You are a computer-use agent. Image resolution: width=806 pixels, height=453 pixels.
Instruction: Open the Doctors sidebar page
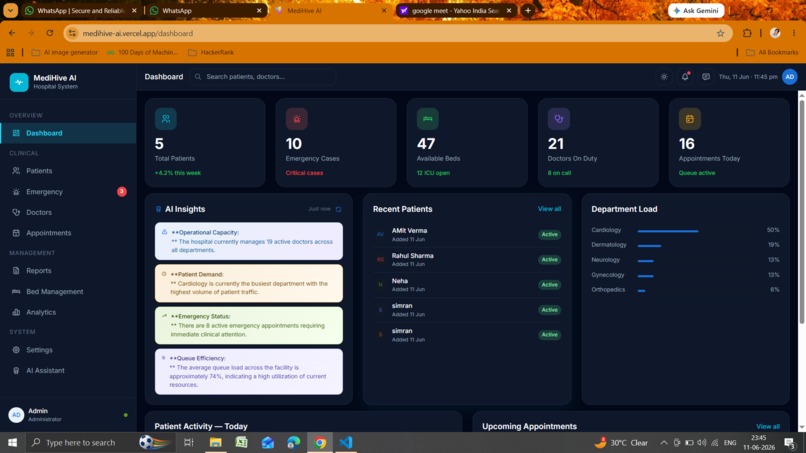point(68,212)
